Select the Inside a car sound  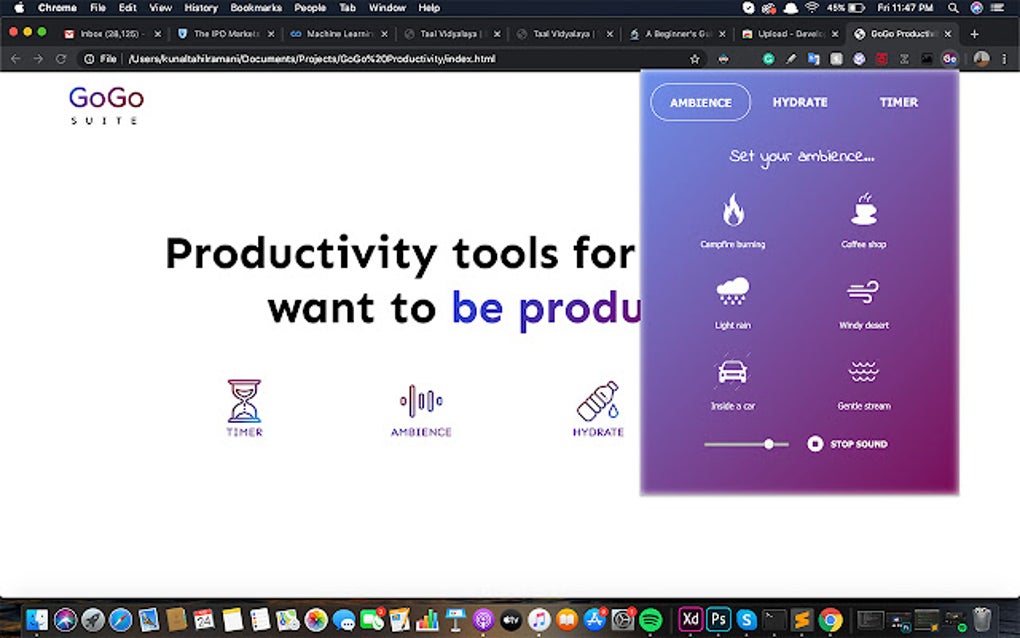point(733,375)
